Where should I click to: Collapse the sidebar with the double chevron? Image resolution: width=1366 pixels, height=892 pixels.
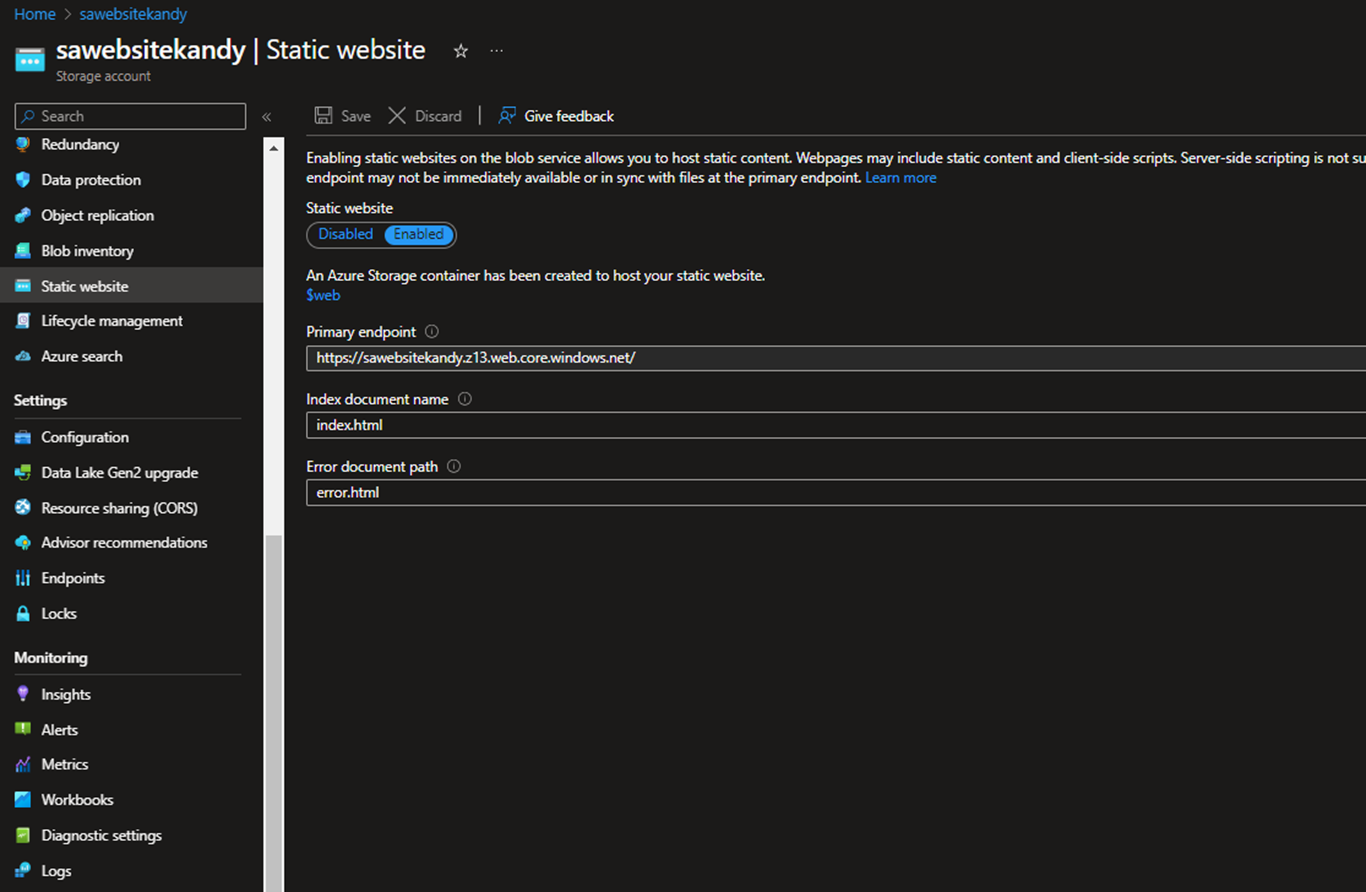267,117
